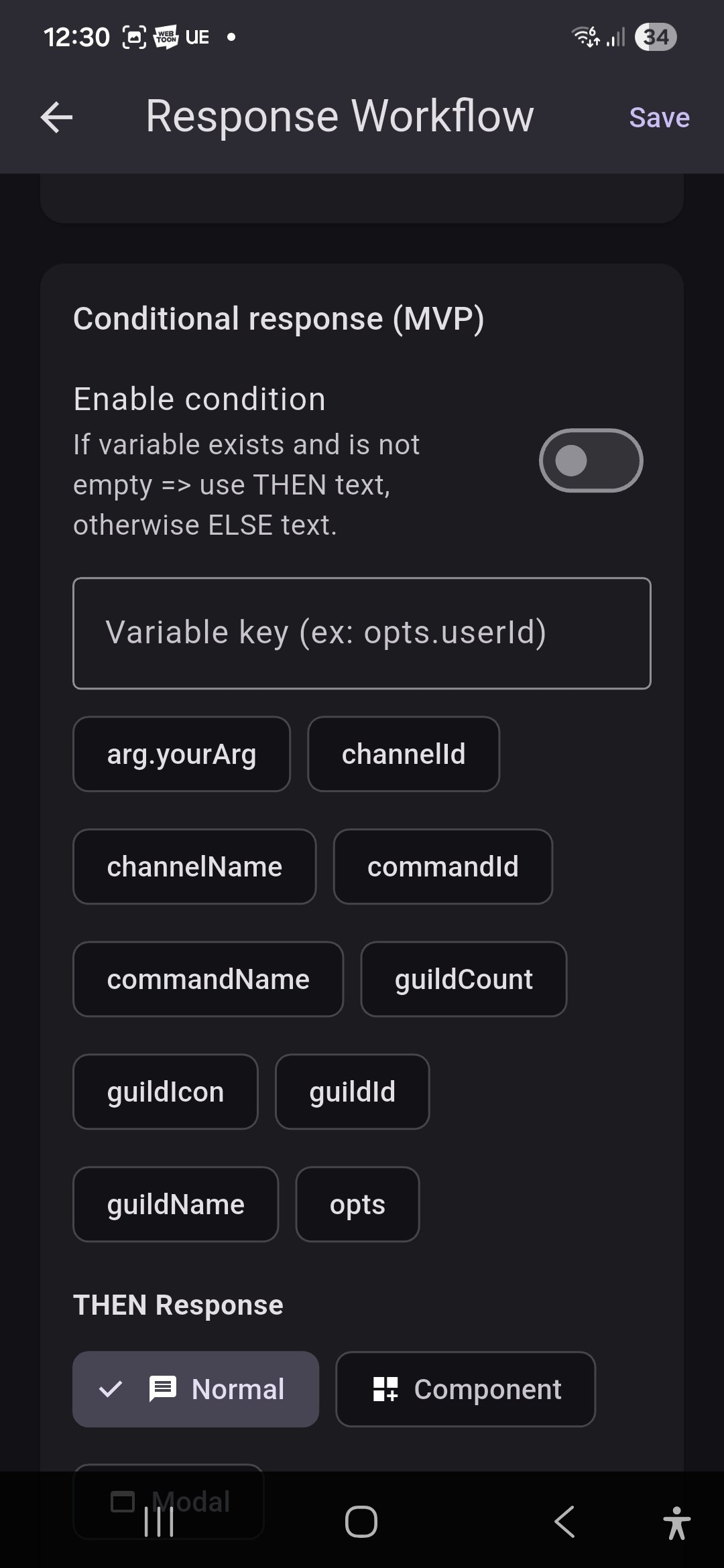Viewport: 724px width, 1568px height.
Task: Insert the opts variable chip
Action: tap(357, 1204)
